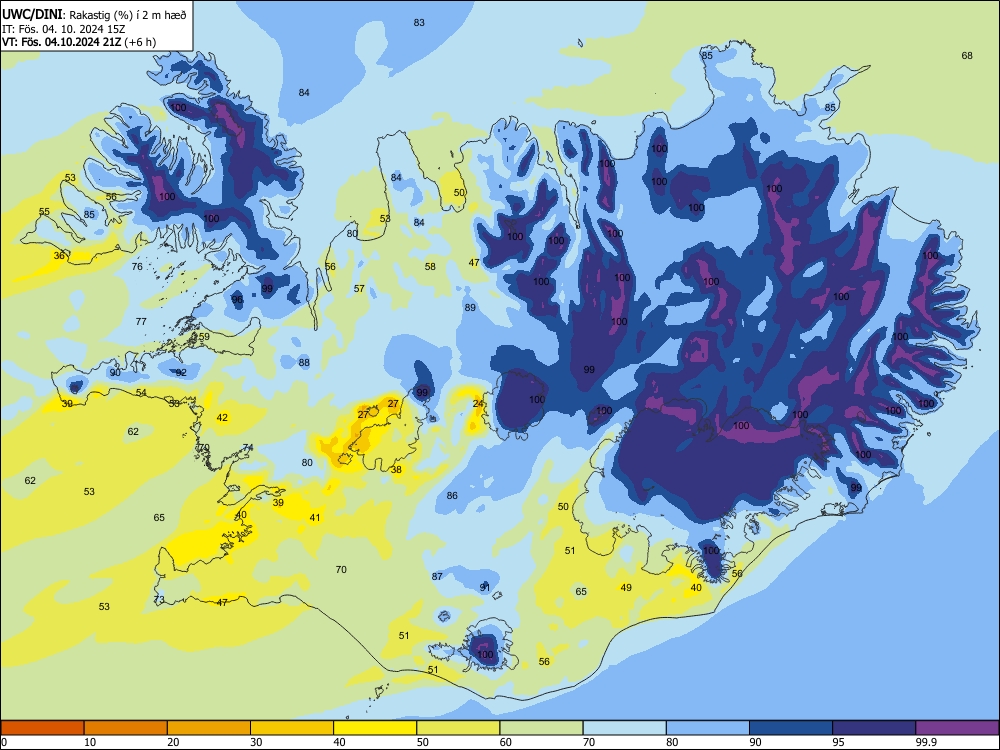
Task: Select the bright yellow 40–50 legend swatch
Action: [x=375, y=728]
